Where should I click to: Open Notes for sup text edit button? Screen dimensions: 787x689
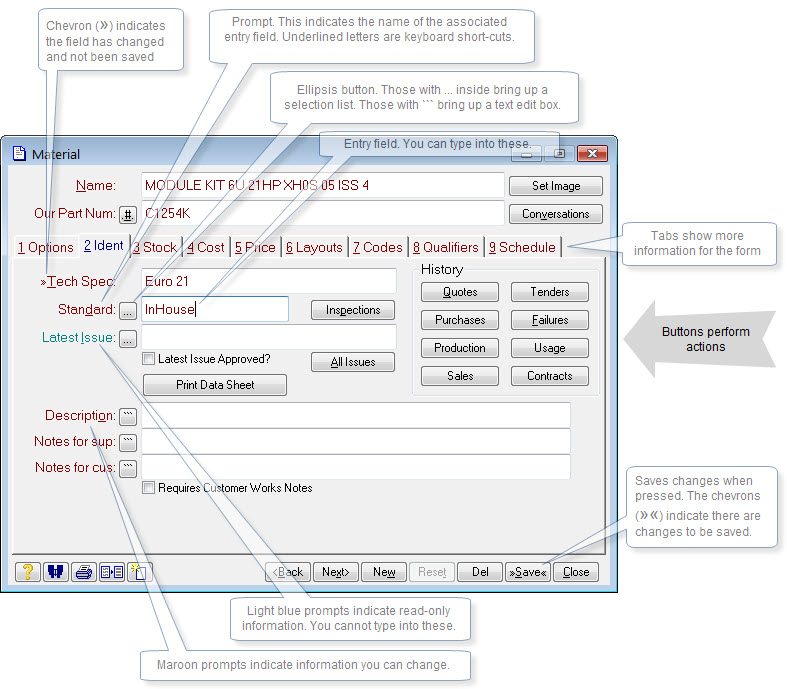(128, 443)
